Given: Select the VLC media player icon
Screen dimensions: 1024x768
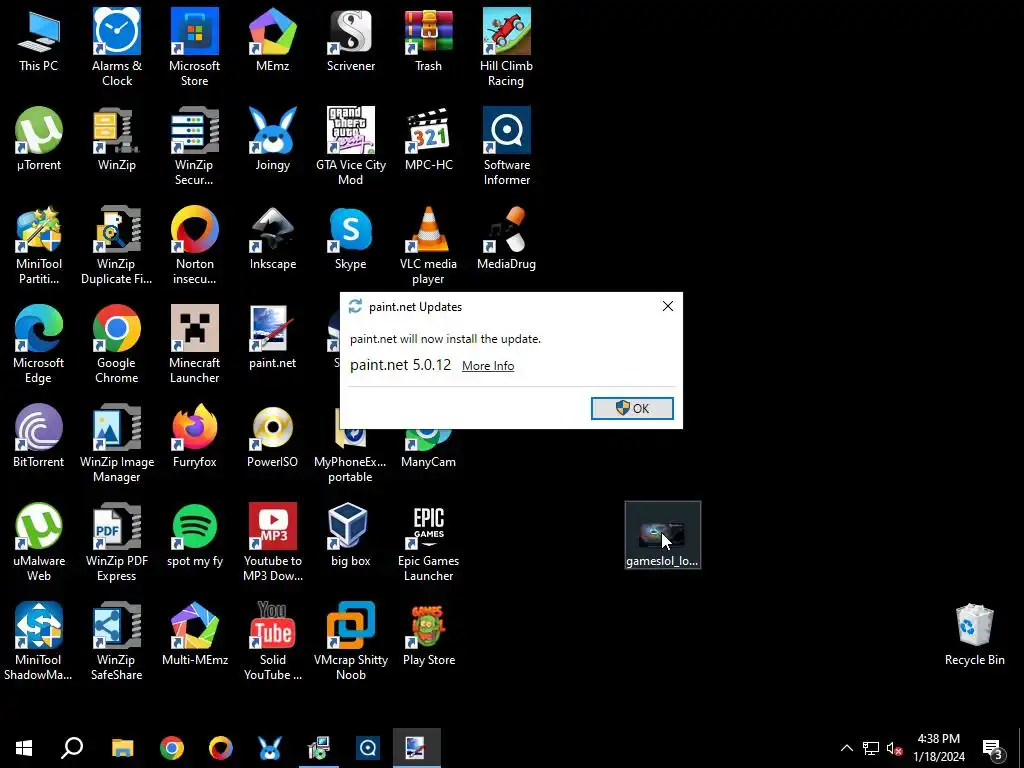Looking at the screenshot, I should [428, 246].
